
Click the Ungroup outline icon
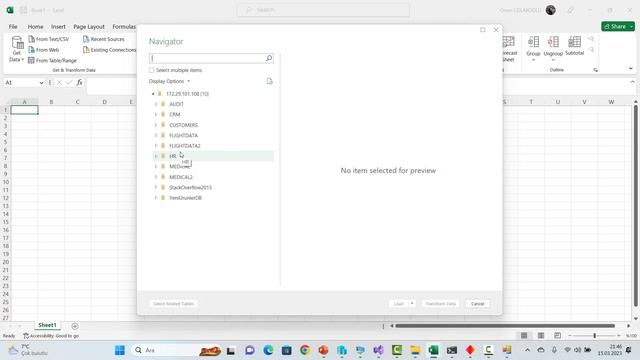click(553, 42)
